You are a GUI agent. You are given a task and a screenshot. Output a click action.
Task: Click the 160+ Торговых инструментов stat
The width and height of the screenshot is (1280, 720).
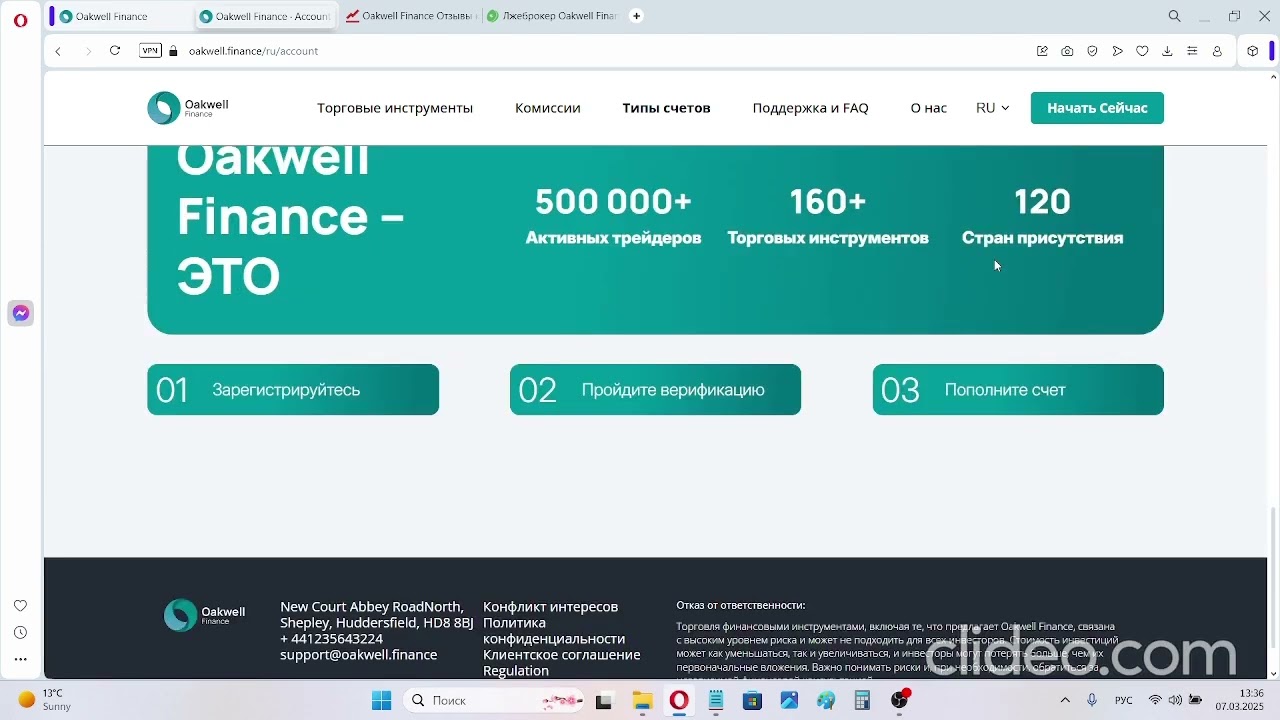click(x=828, y=216)
